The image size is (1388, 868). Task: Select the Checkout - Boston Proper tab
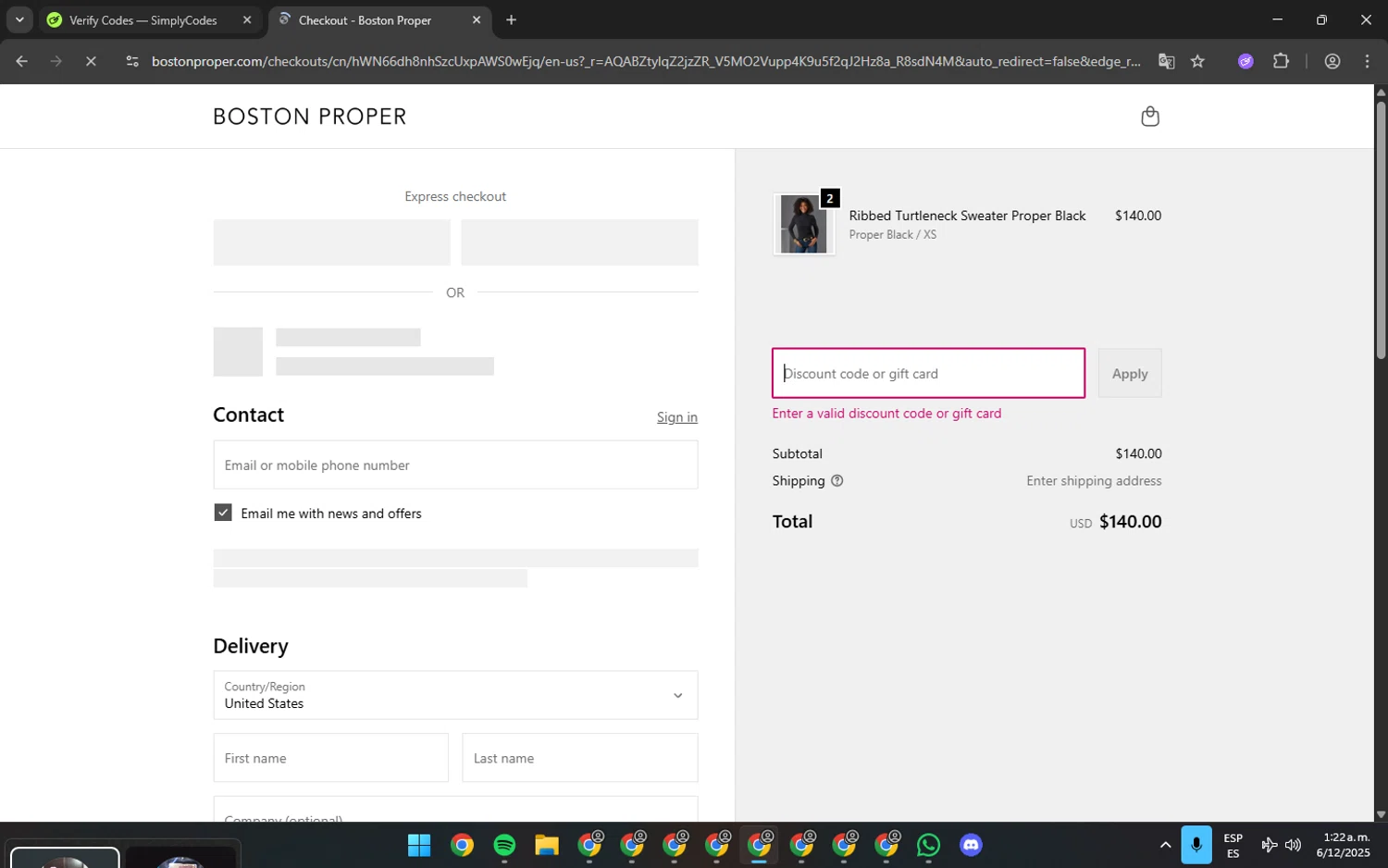[x=380, y=20]
